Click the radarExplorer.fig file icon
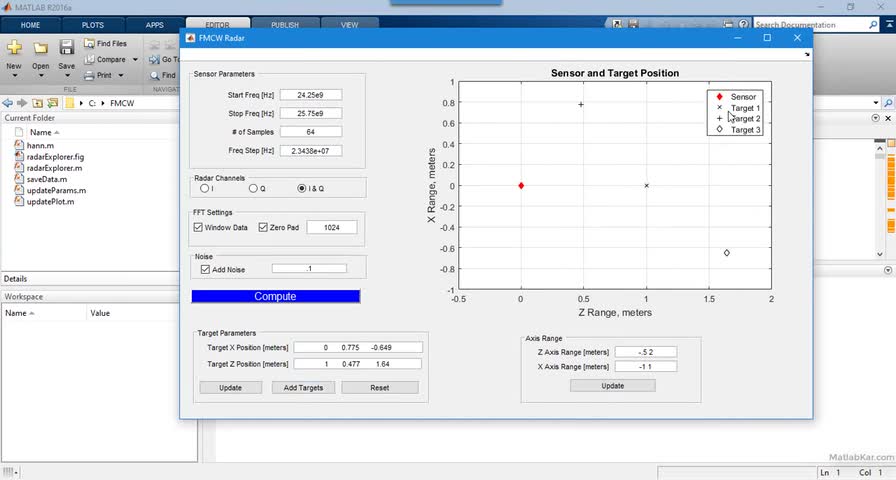 point(19,157)
